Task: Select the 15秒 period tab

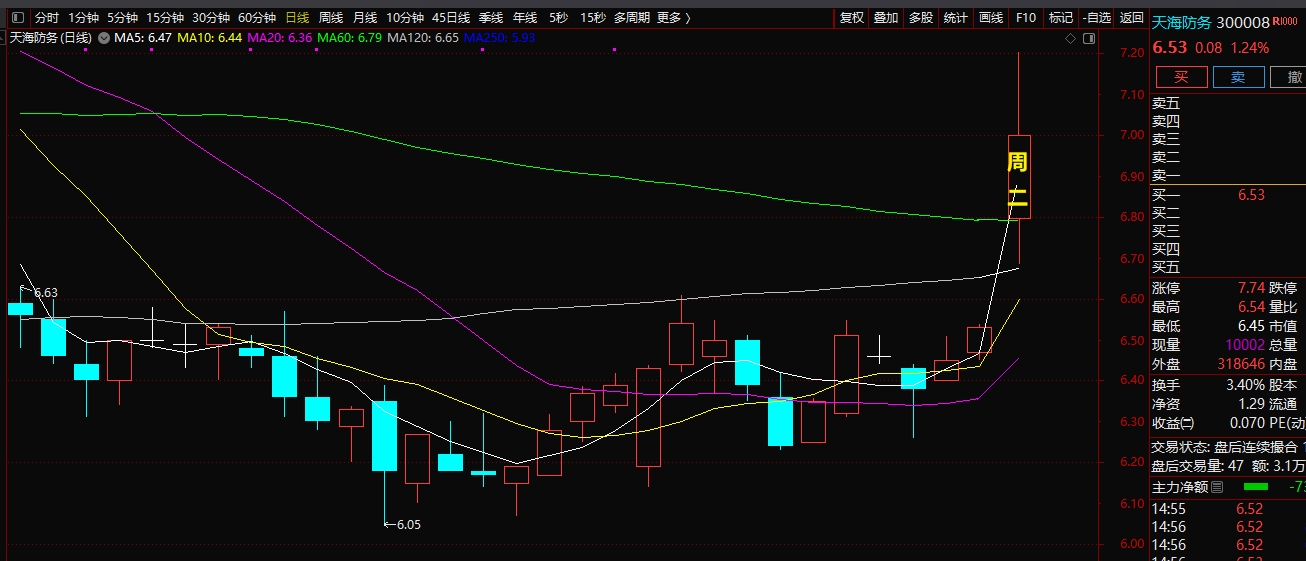Action: coord(593,18)
